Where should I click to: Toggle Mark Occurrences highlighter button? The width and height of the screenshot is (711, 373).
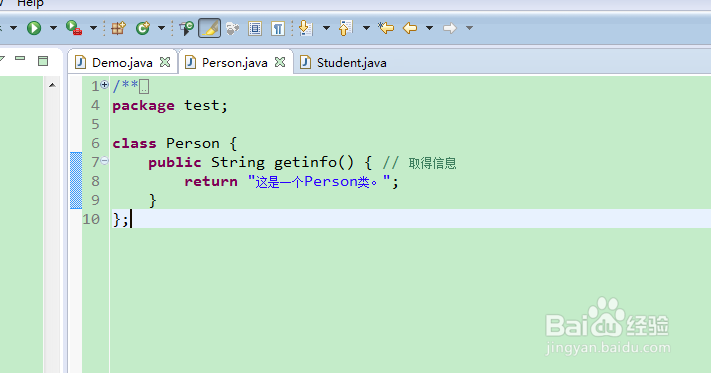209,28
